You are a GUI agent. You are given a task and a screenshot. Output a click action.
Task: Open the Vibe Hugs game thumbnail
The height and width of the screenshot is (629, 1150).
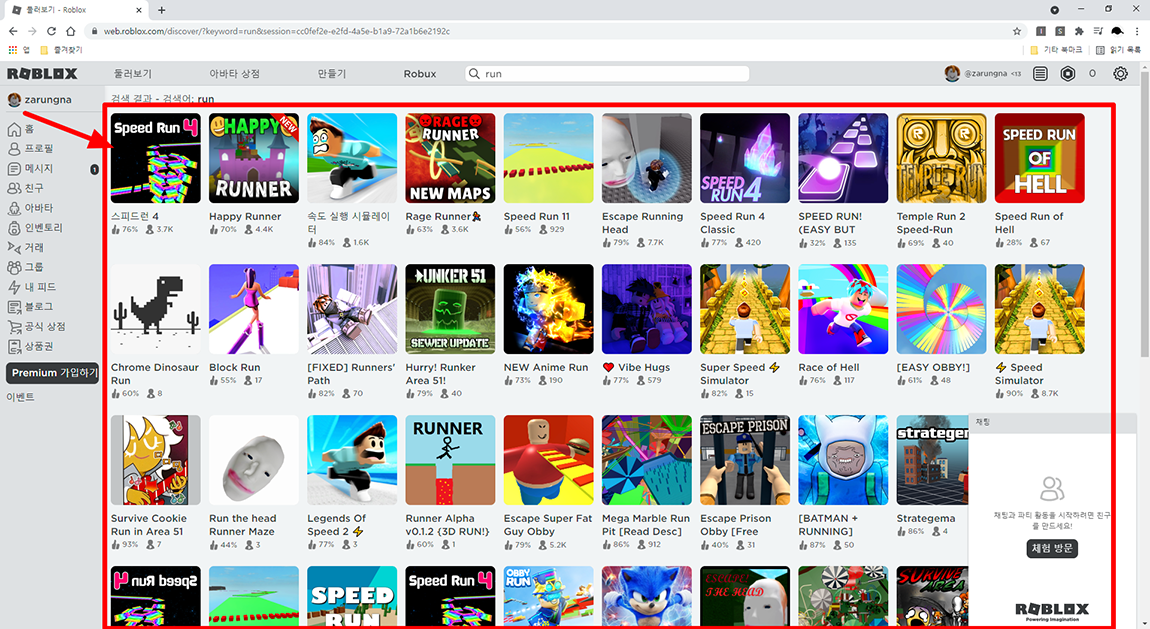coord(647,309)
